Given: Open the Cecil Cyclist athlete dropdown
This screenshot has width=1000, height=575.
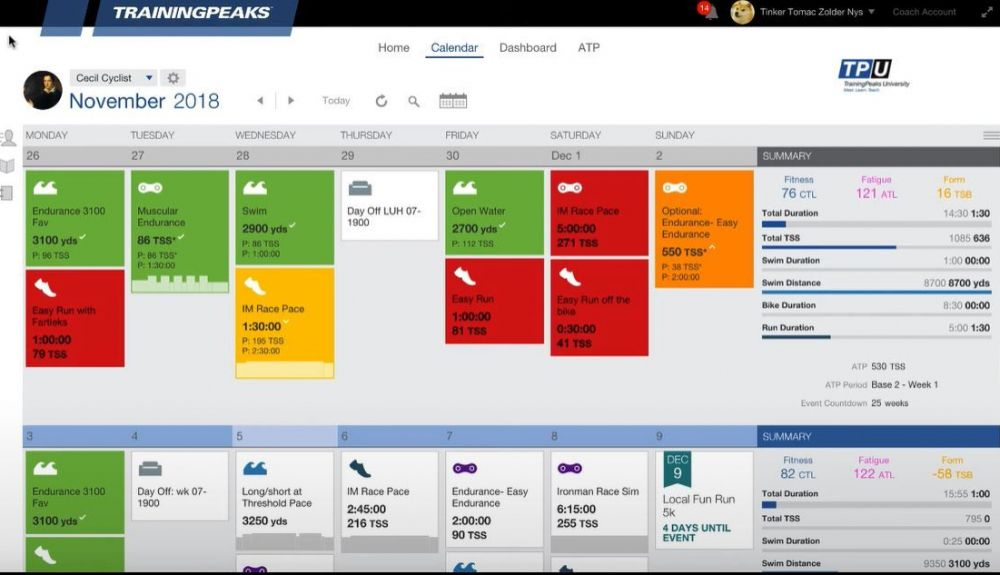Looking at the screenshot, I should pos(113,78).
